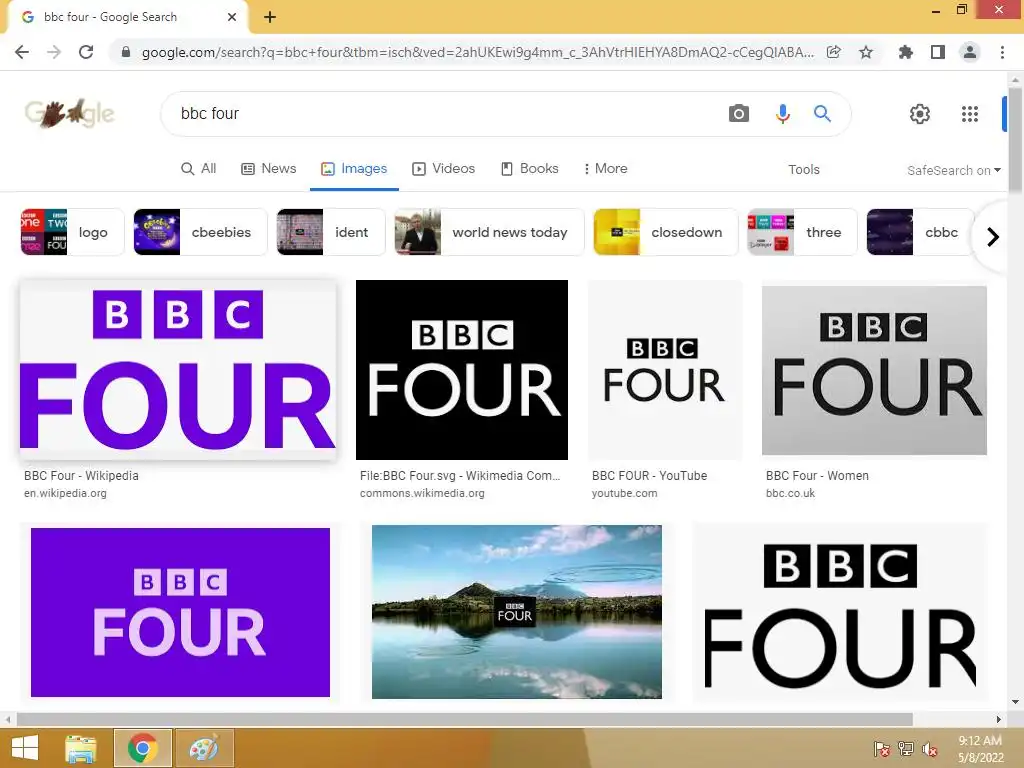Open the commons.wikimedia.org source link
Screen dimensions: 1024x768
[x=422, y=493]
